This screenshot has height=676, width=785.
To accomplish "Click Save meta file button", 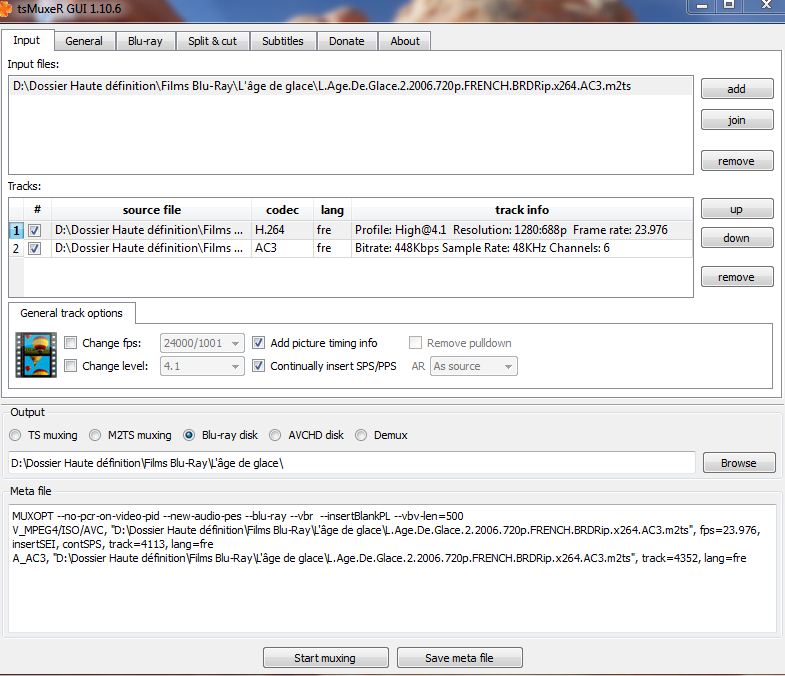I will (x=460, y=658).
